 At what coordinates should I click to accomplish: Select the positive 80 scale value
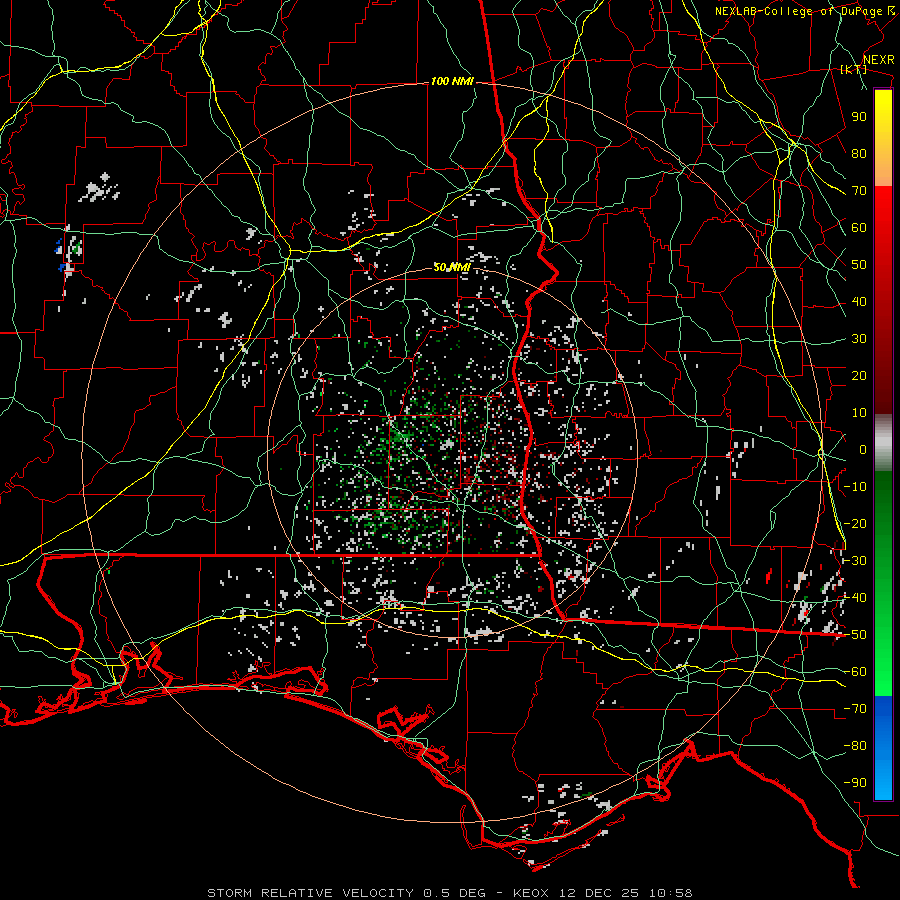tap(859, 154)
